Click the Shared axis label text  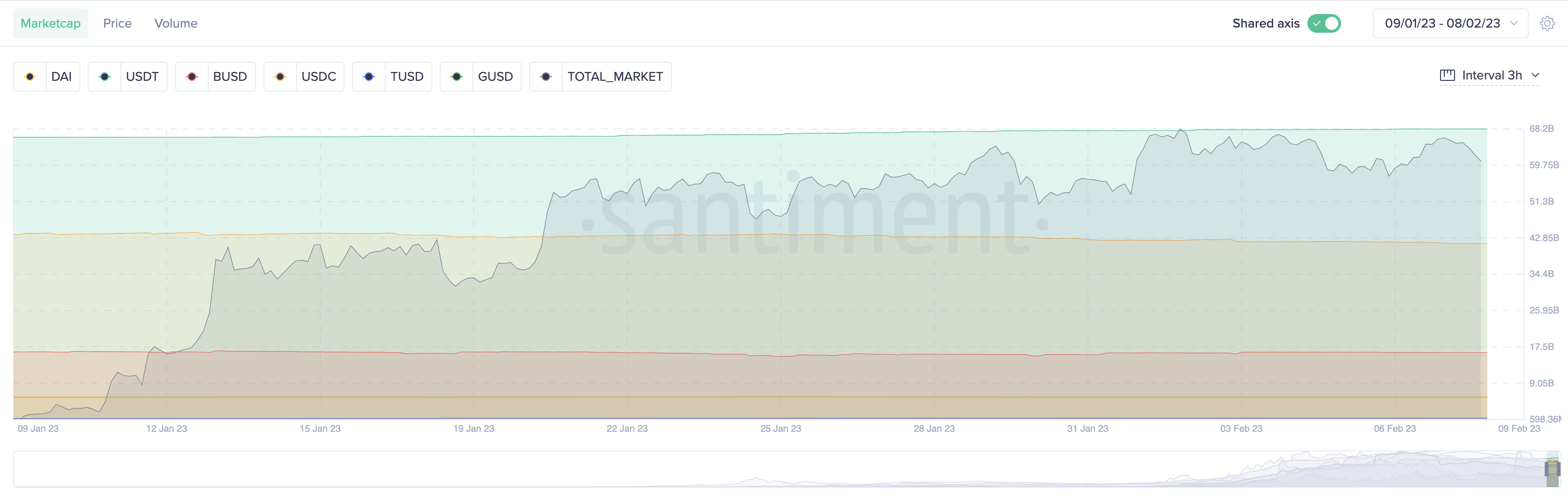point(1266,24)
